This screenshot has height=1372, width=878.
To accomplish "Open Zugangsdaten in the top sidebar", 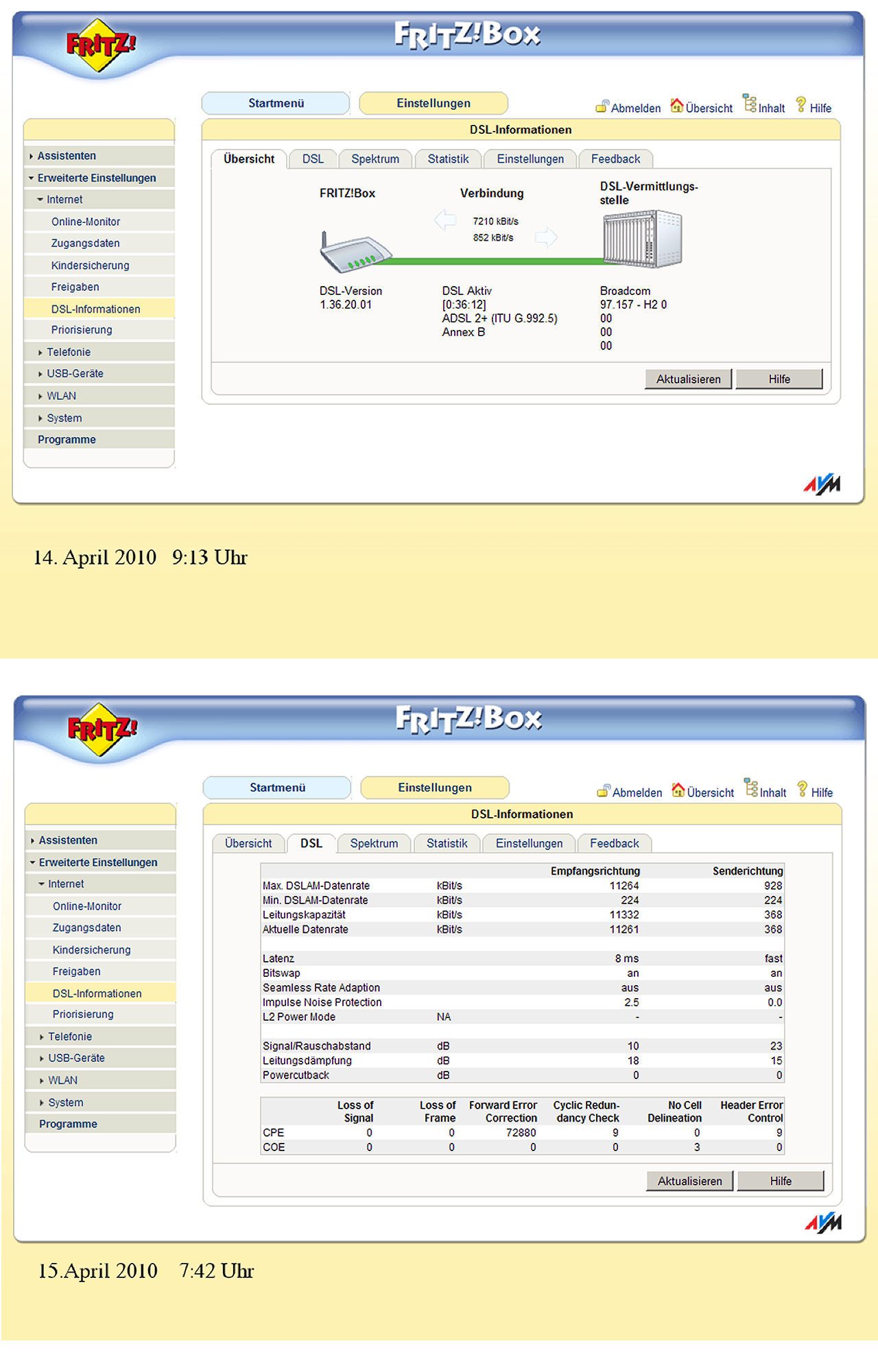I will (x=99, y=244).
